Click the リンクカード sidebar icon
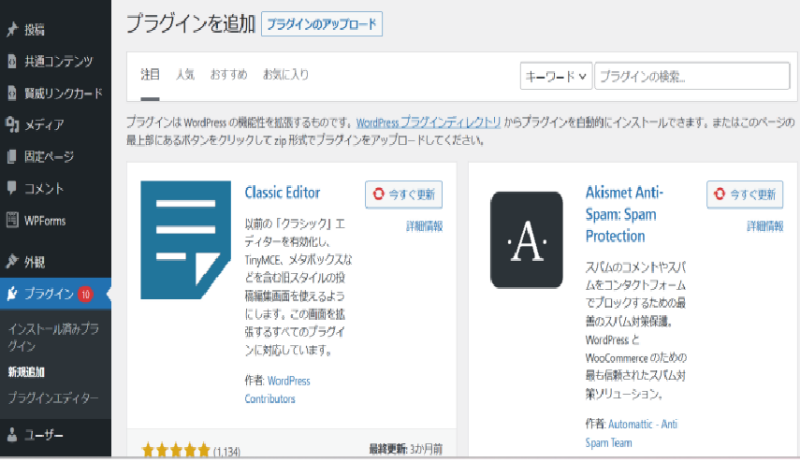Image resolution: width=800 pixels, height=462 pixels. tap(12, 93)
